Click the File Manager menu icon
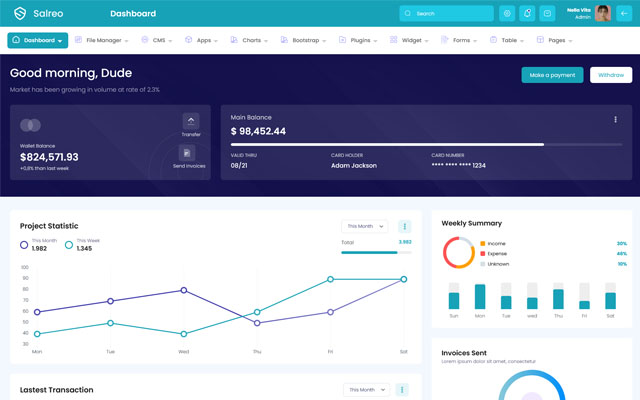 78,40
